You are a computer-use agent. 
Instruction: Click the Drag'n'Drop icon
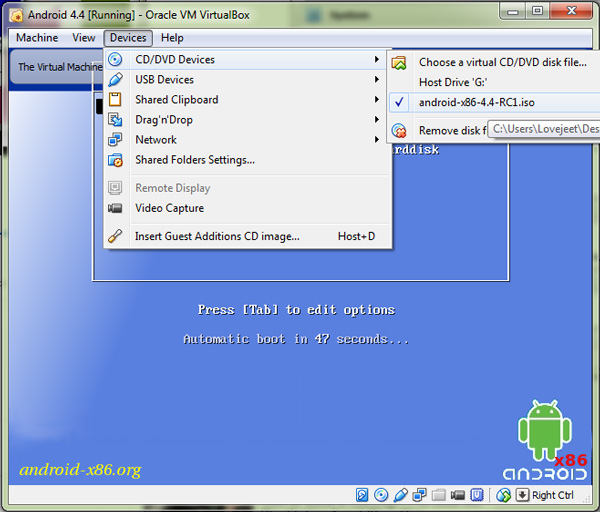[x=115, y=120]
